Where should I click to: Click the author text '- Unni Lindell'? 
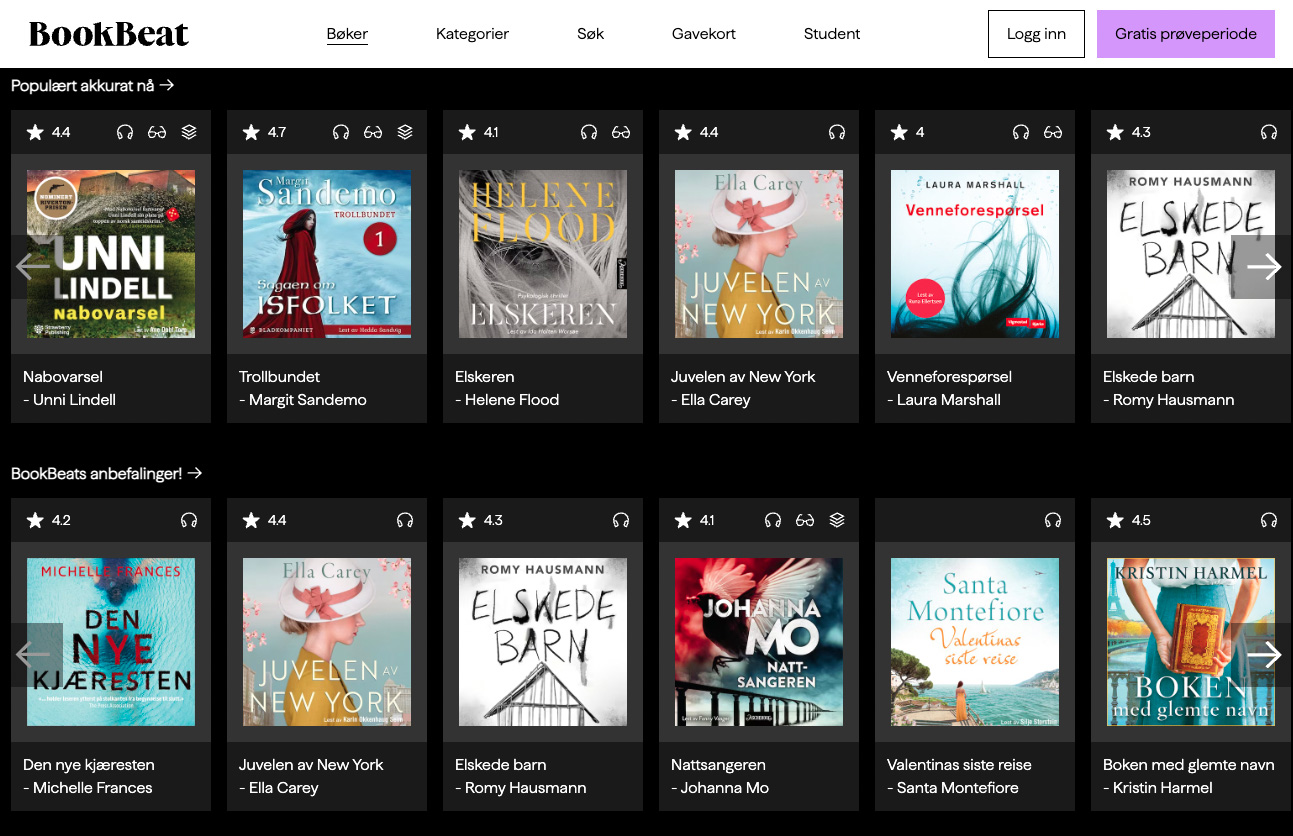70,400
